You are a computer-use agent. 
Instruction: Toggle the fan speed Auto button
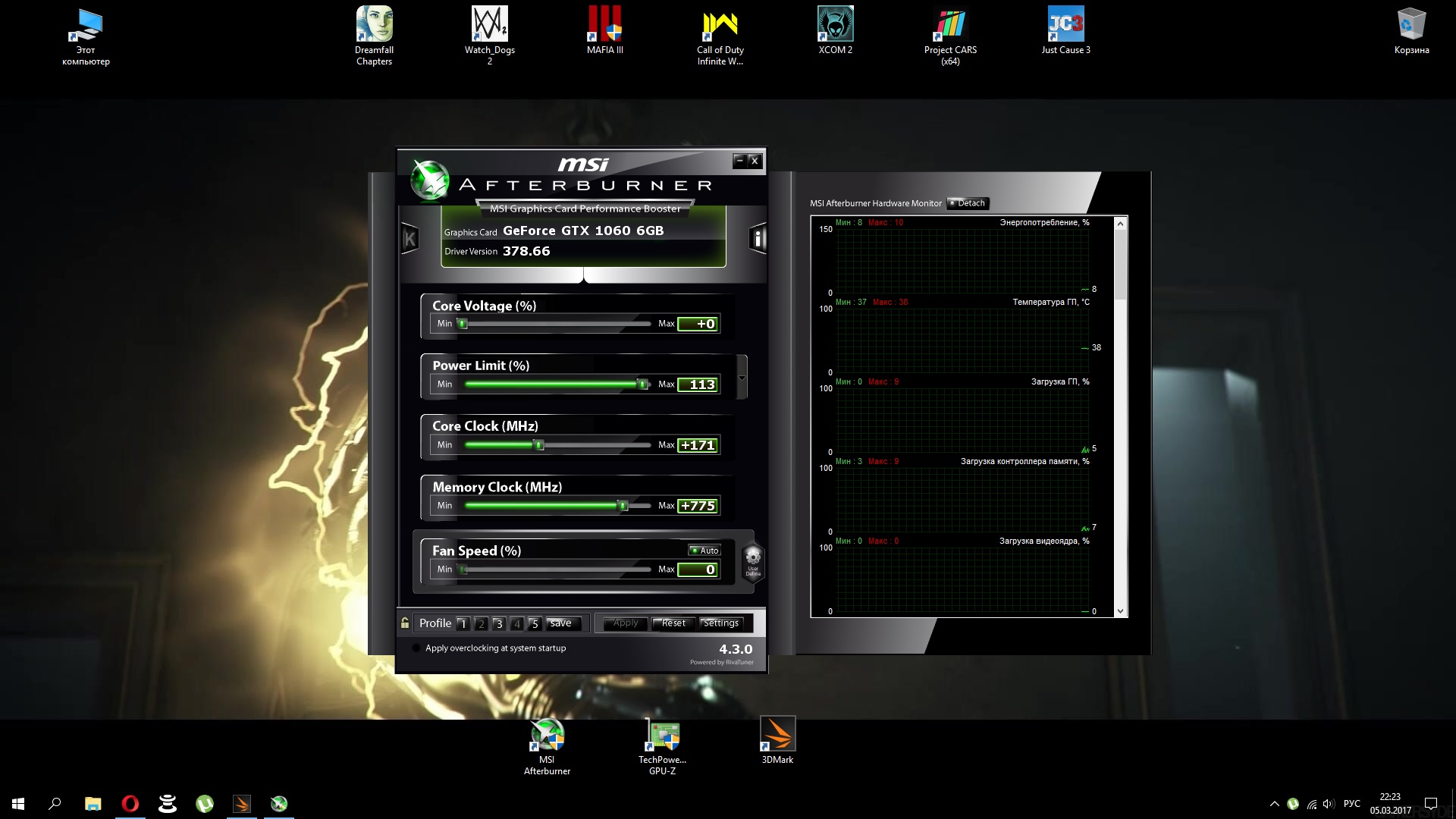point(704,551)
